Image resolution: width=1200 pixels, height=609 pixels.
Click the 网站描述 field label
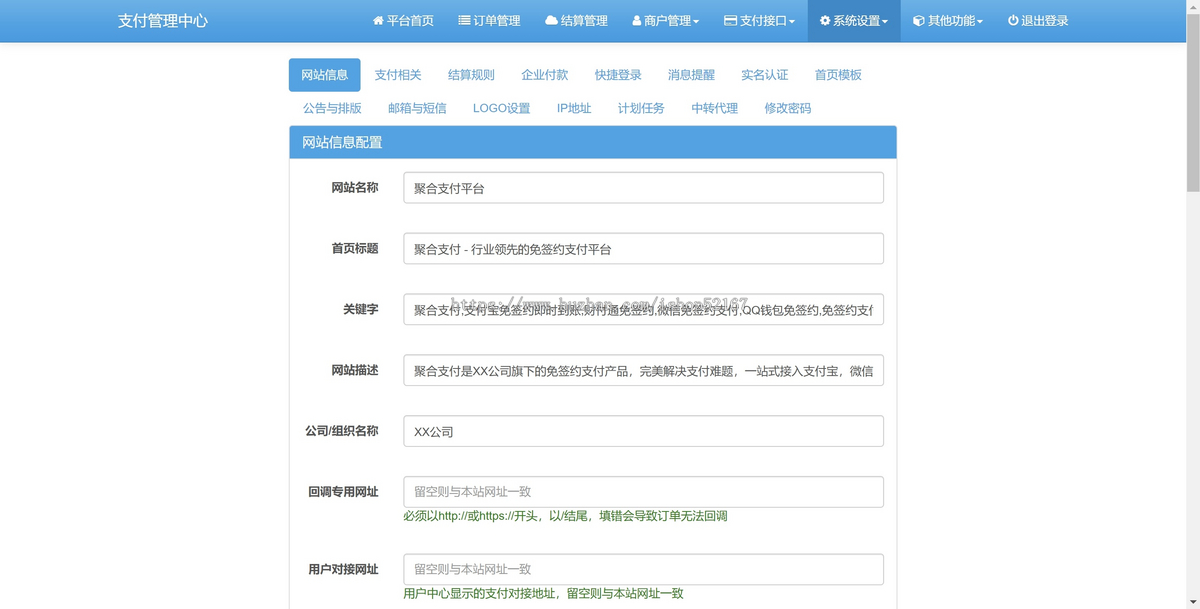(355, 370)
